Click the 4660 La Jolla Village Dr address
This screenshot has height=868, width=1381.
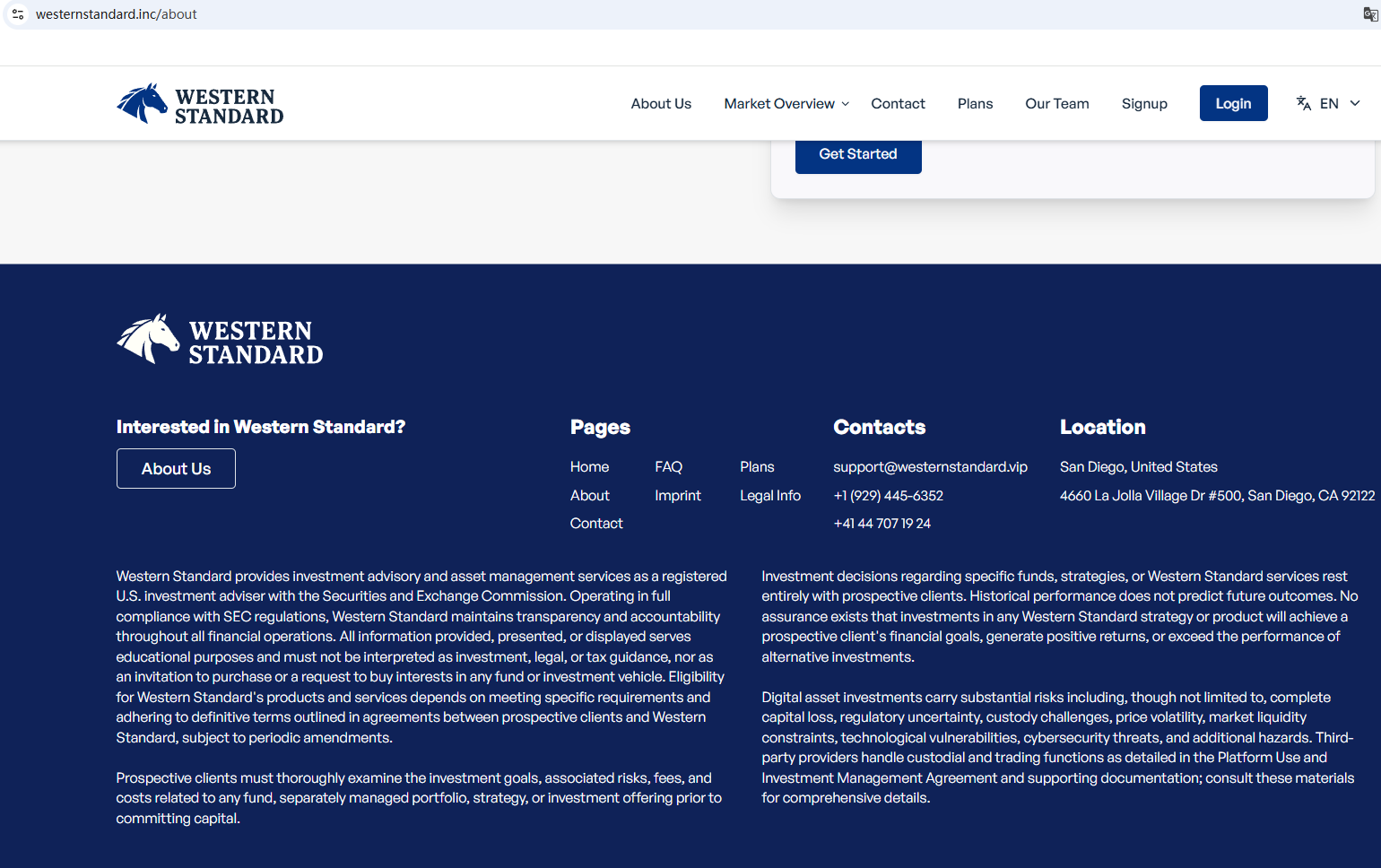[x=1217, y=496]
